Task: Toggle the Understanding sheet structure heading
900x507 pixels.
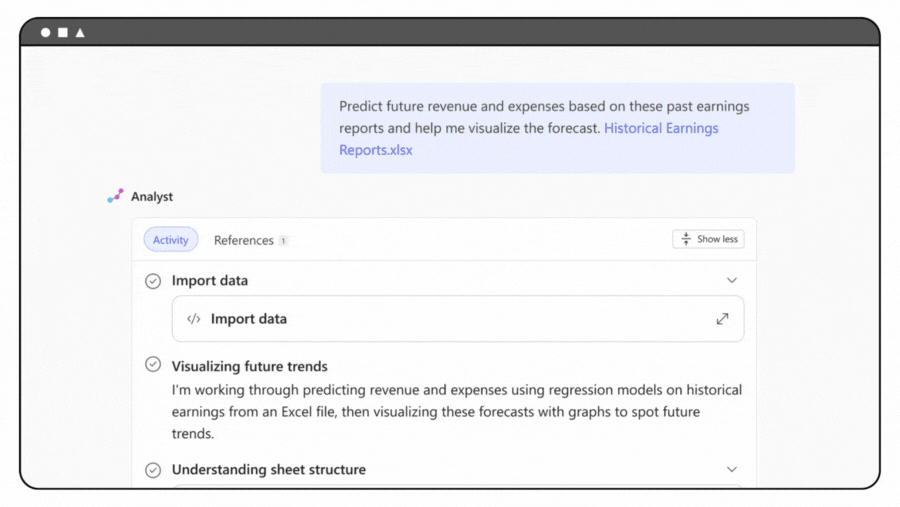Action: (x=269, y=469)
